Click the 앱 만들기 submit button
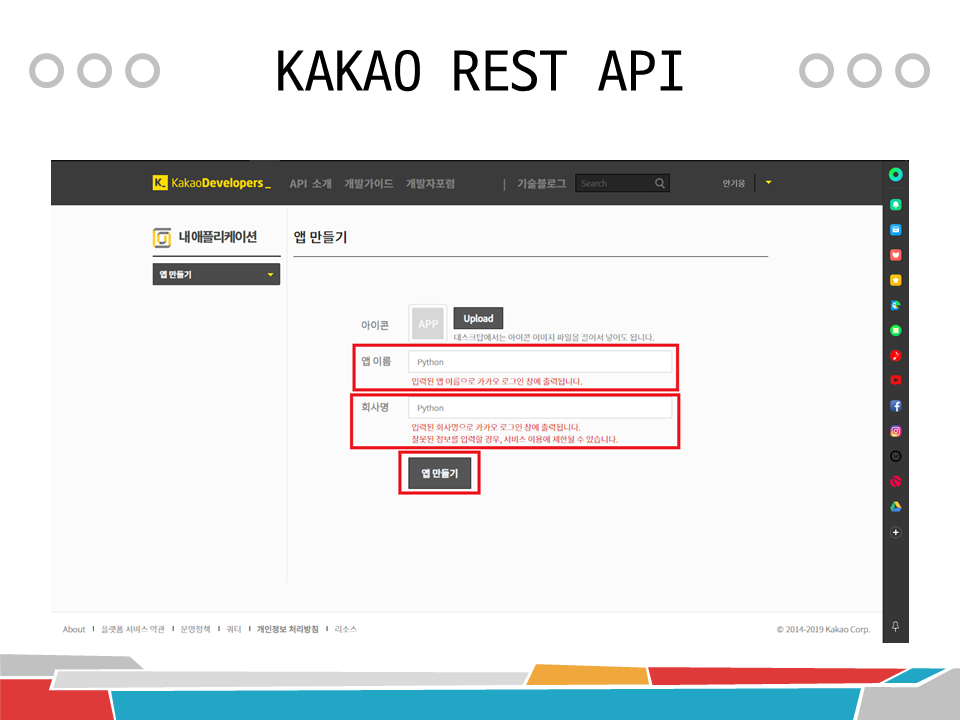The width and height of the screenshot is (960, 720). 440,473
